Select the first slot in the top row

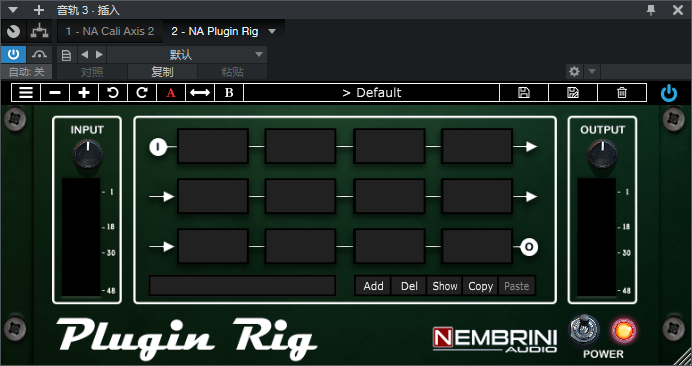pos(213,146)
